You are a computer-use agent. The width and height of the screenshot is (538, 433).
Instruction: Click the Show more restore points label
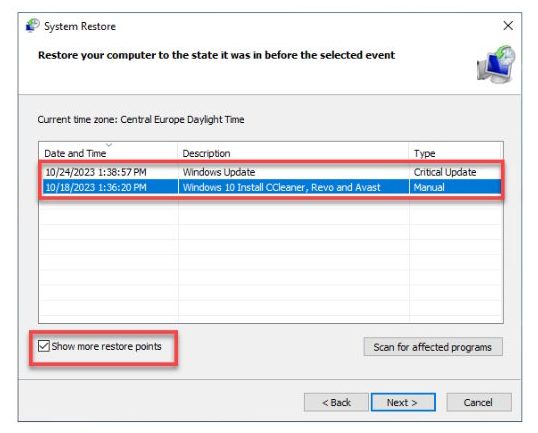[106, 347]
